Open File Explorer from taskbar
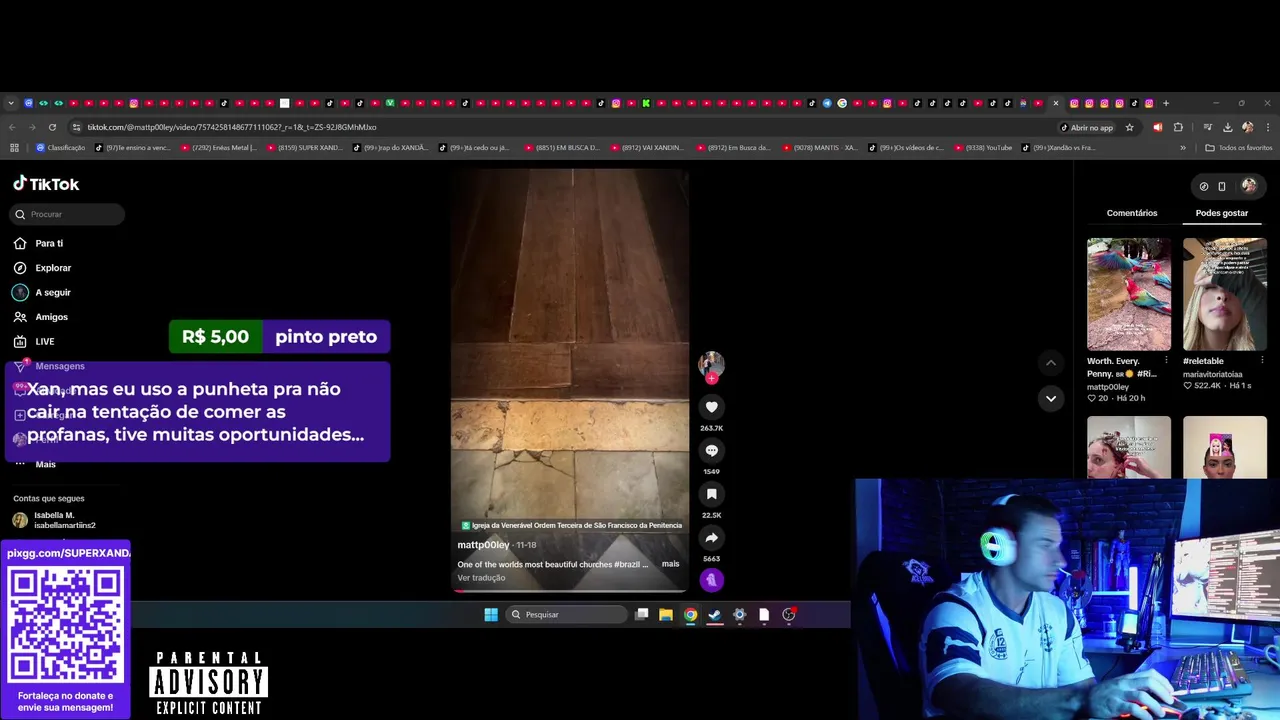This screenshot has height=720, width=1280. point(666,615)
